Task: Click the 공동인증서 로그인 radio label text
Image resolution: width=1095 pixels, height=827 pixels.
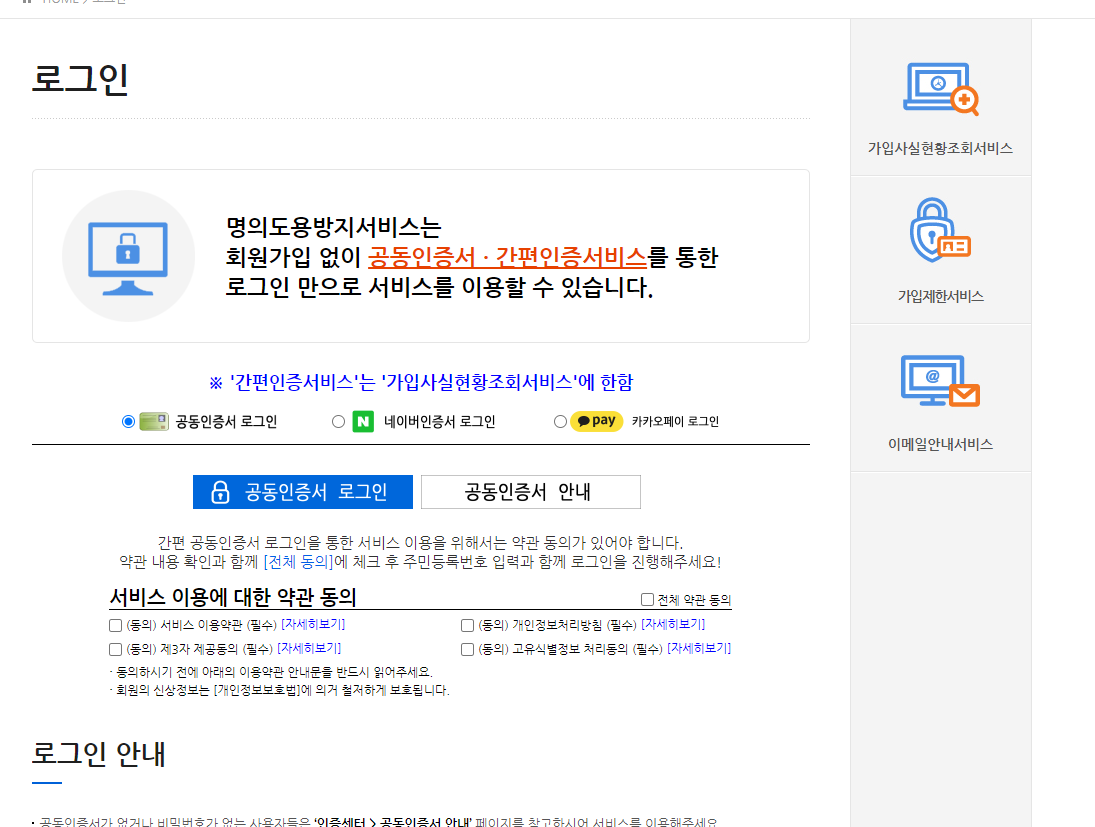Action: coord(226,421)
